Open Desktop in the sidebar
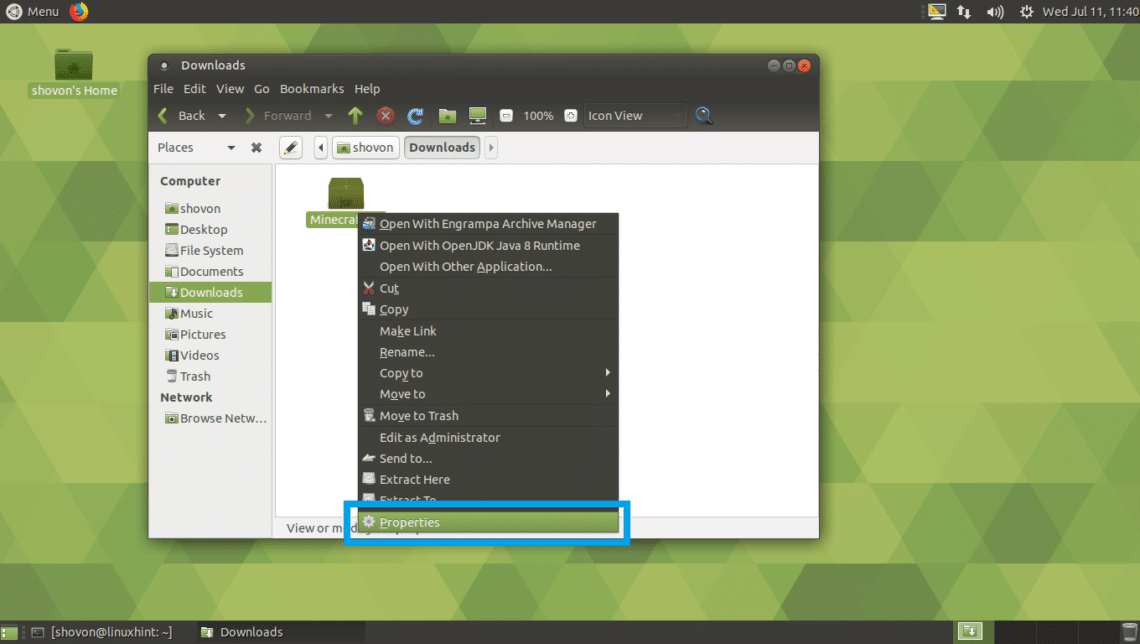This screenshot has width=1140, height=644. point(211,230)
